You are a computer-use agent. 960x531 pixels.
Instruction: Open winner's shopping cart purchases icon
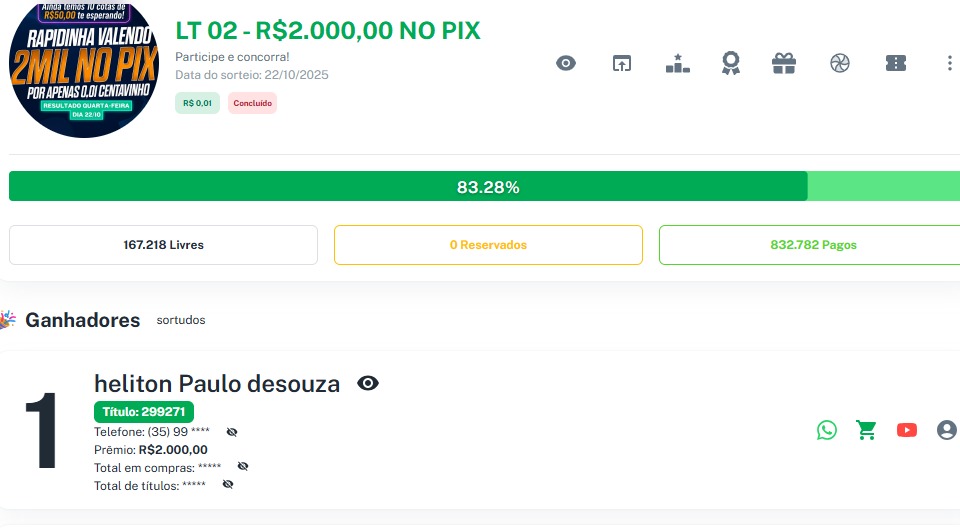pyautogui.click(x=866, y=430)
